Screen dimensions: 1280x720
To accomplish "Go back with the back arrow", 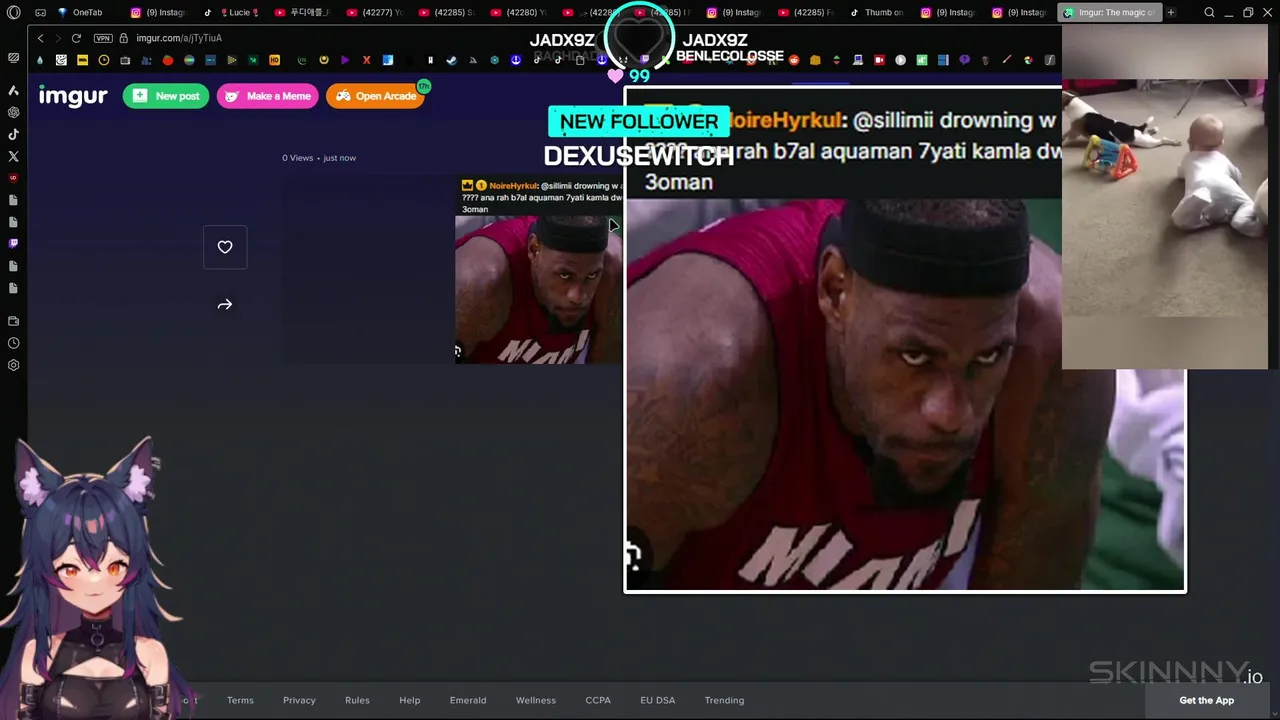I will [x=40, y=38].
